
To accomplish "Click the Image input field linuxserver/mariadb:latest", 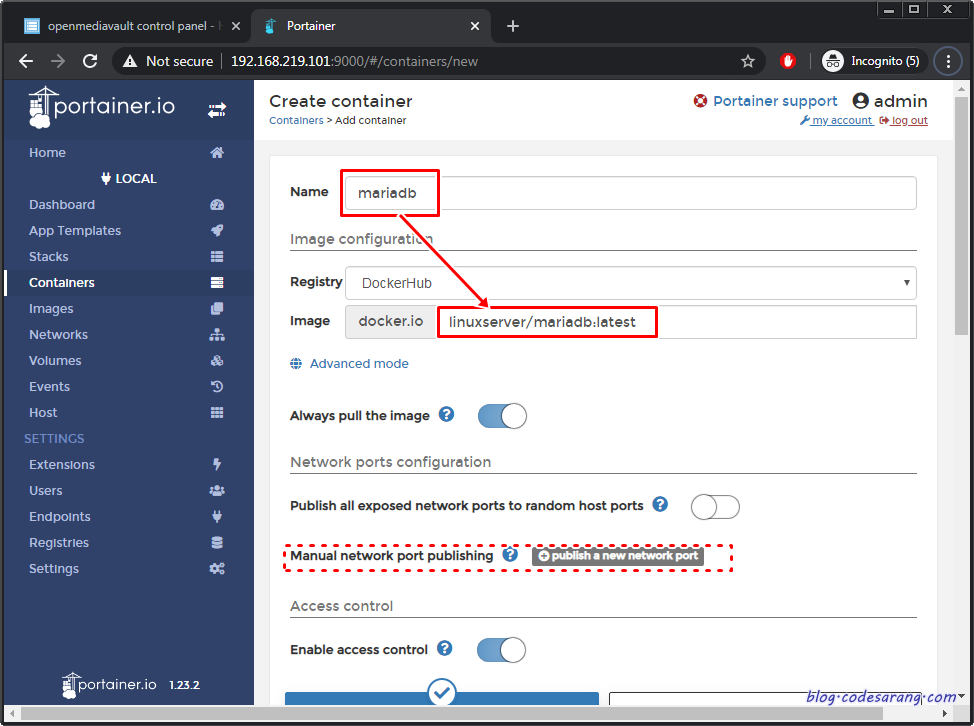I will [676, 322].
